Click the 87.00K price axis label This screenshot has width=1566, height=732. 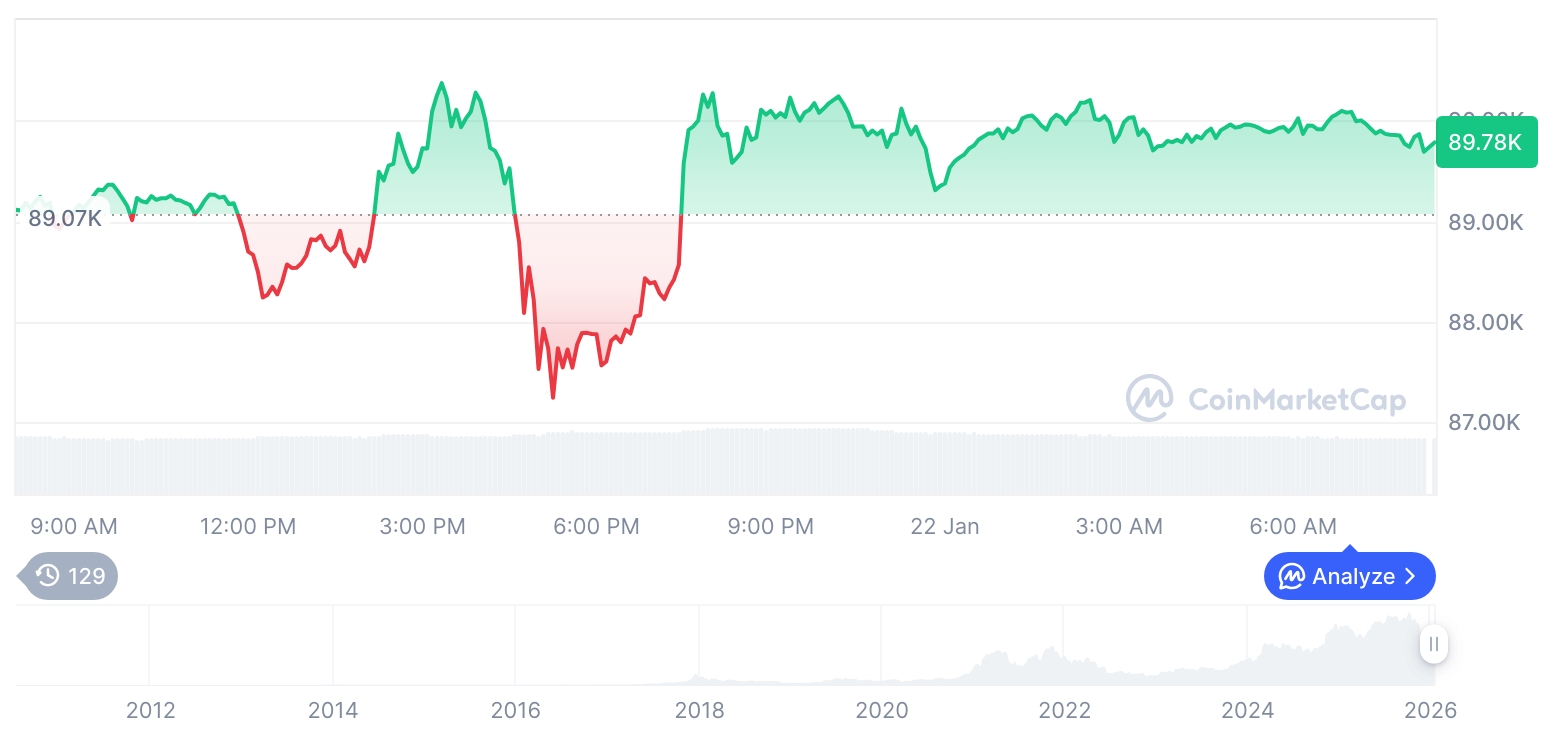pos(1485,422)
